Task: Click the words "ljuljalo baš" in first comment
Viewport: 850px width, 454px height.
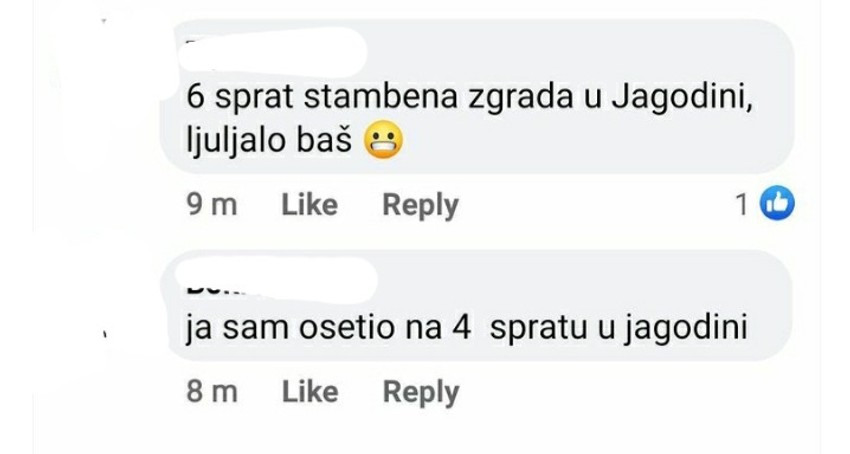Action: click(x=269, y=141)
